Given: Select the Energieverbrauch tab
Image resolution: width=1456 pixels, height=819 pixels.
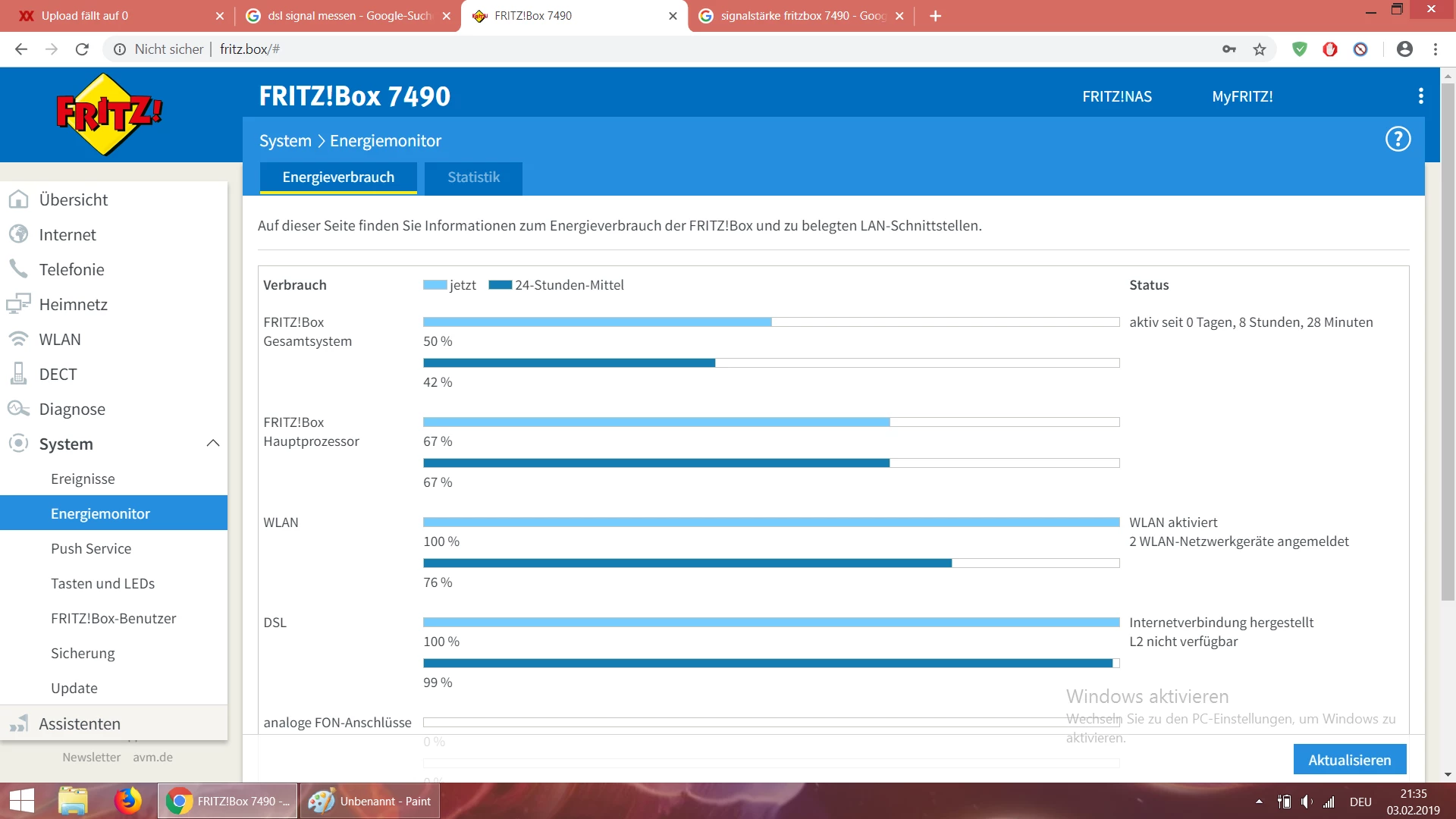Looking at the screenshot, I should [338, 177].
